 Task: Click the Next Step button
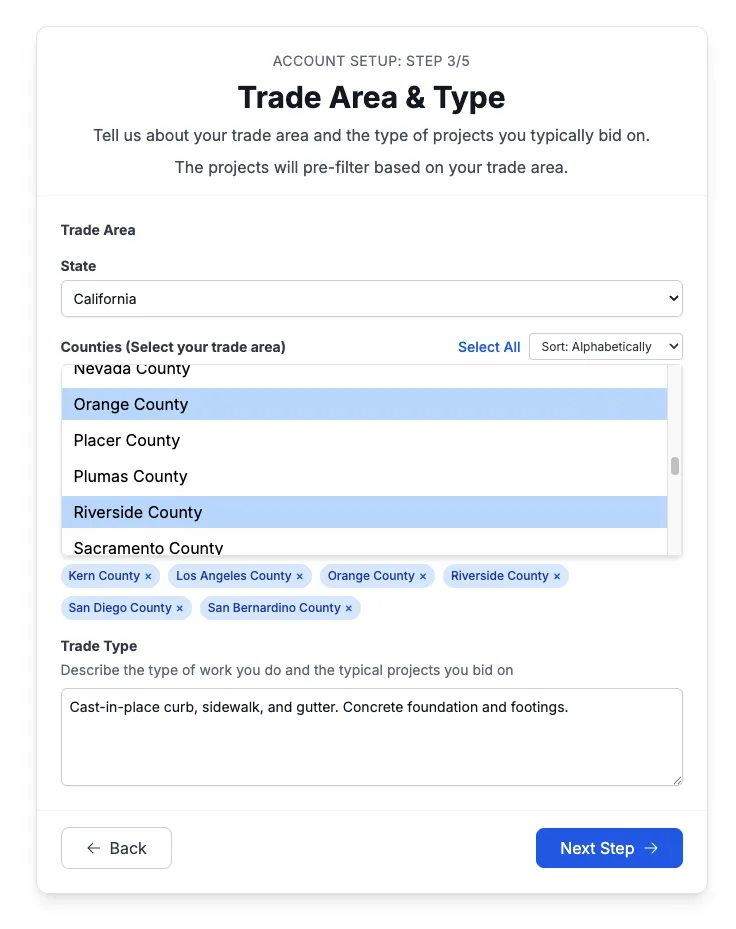tap(609, 848)
